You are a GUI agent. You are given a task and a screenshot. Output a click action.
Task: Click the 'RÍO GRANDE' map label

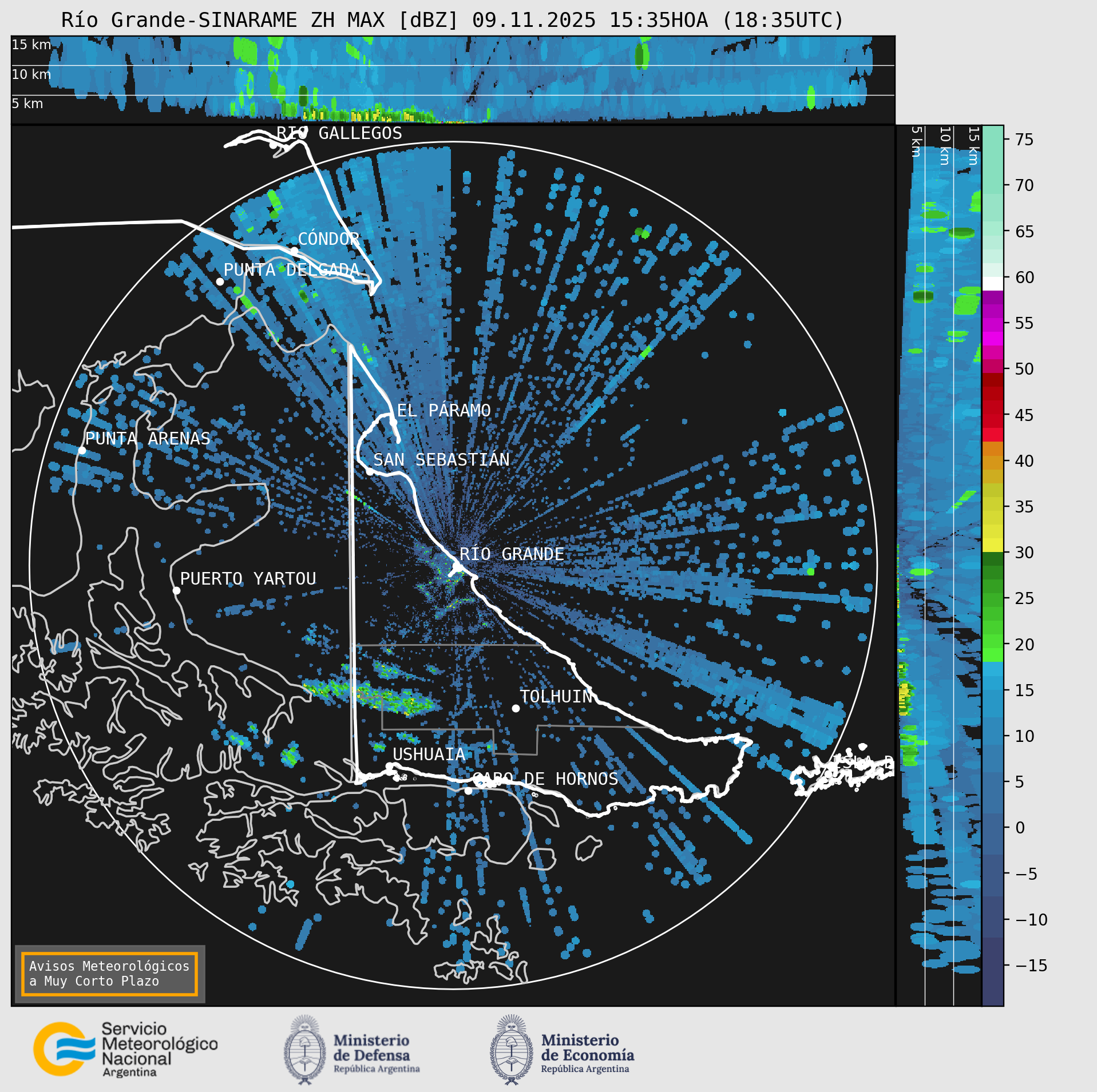click(x=512, y=554)
